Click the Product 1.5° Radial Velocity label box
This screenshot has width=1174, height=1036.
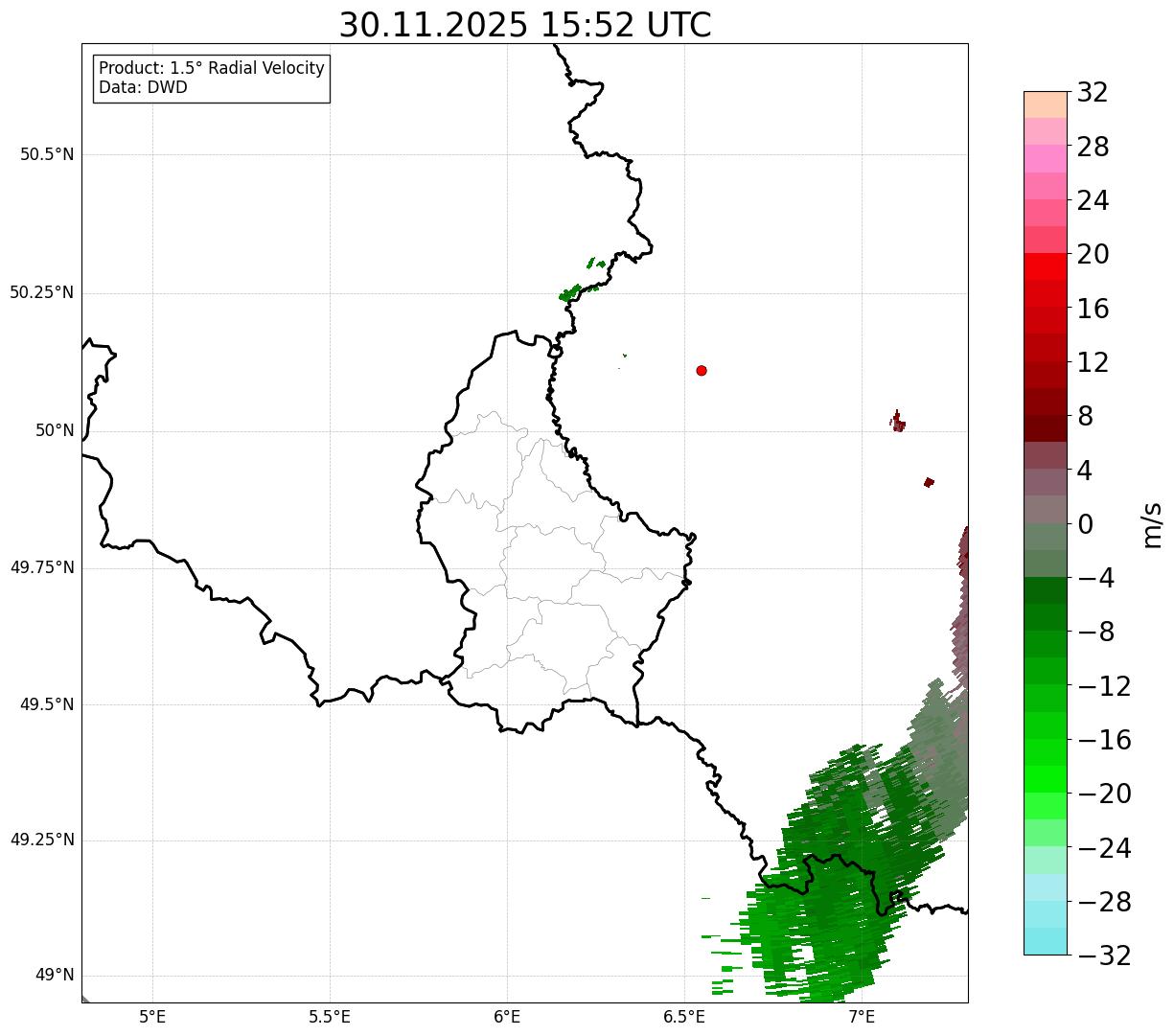[212, 78]
